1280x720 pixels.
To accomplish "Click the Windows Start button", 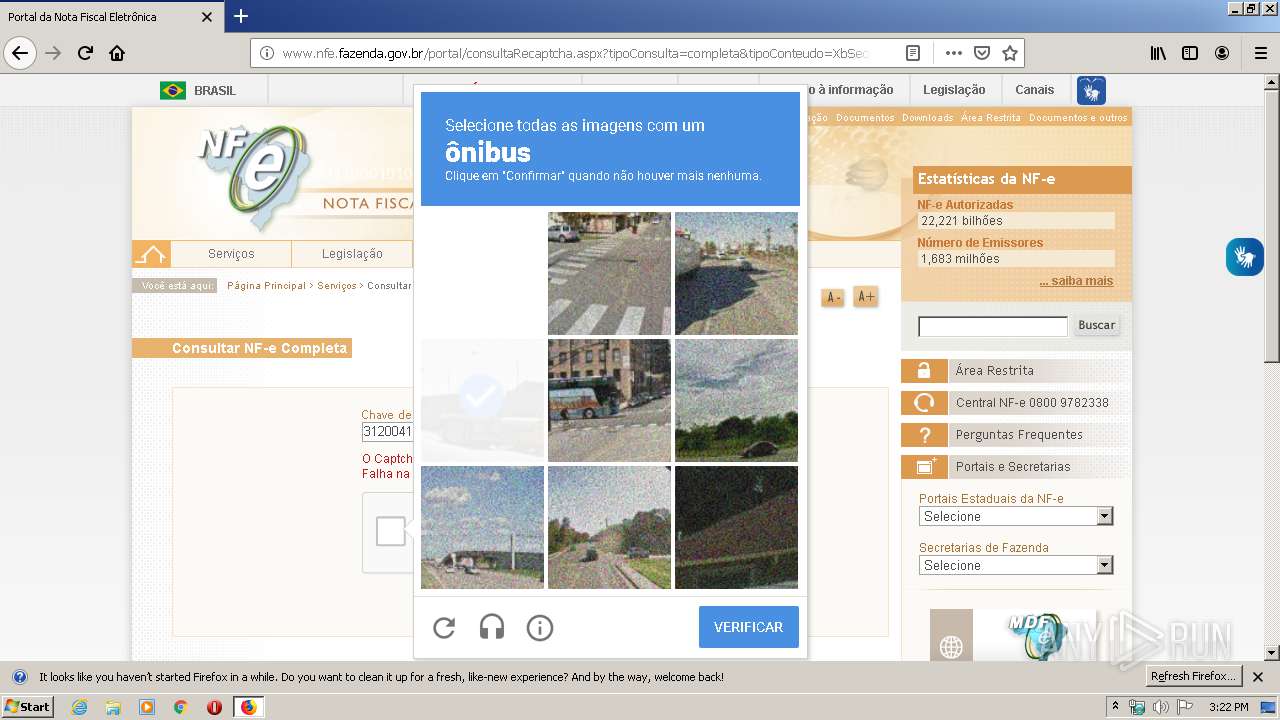I will (27, 707).
